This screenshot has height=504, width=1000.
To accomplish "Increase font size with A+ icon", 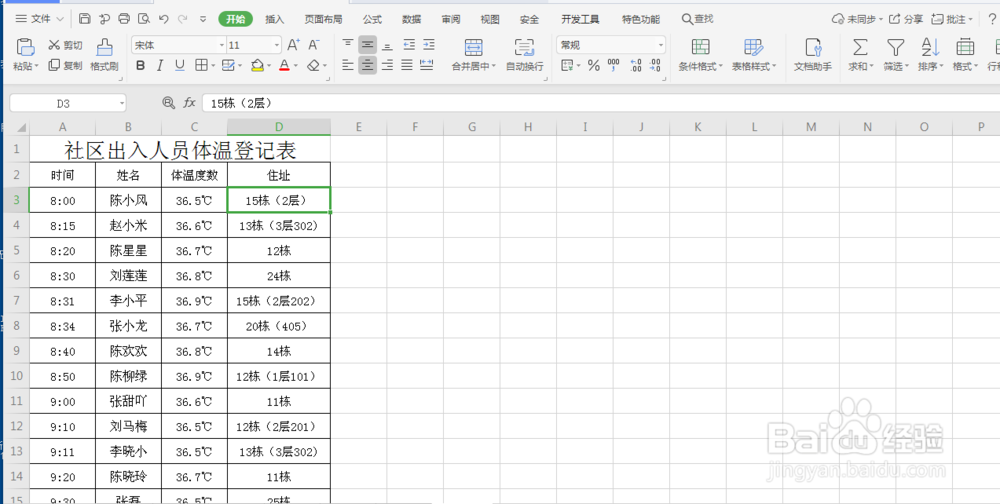I will tap(293, 45).
